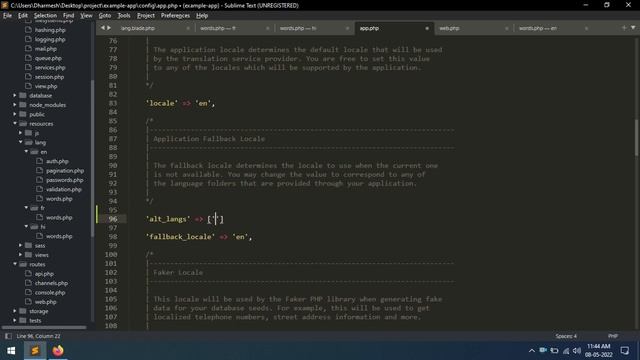Open the volume control in tray
The image size is (640, 360).
point(577,351)
